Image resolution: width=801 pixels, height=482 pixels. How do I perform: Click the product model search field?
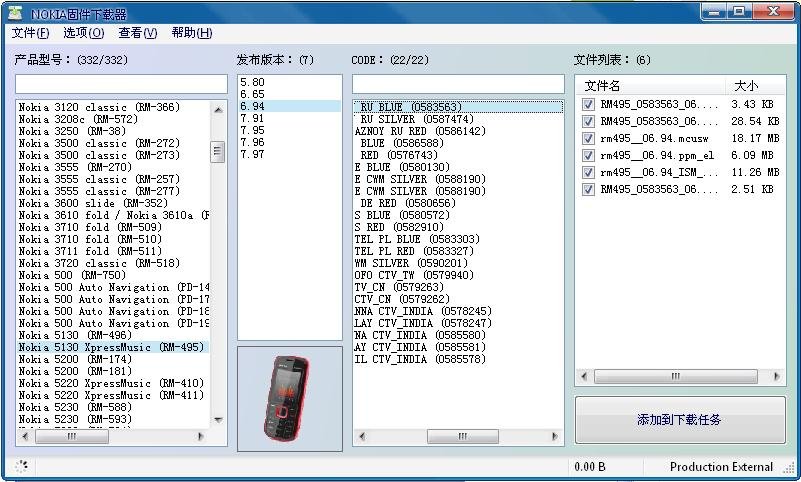pyautogui.click(x=121, y=84)
